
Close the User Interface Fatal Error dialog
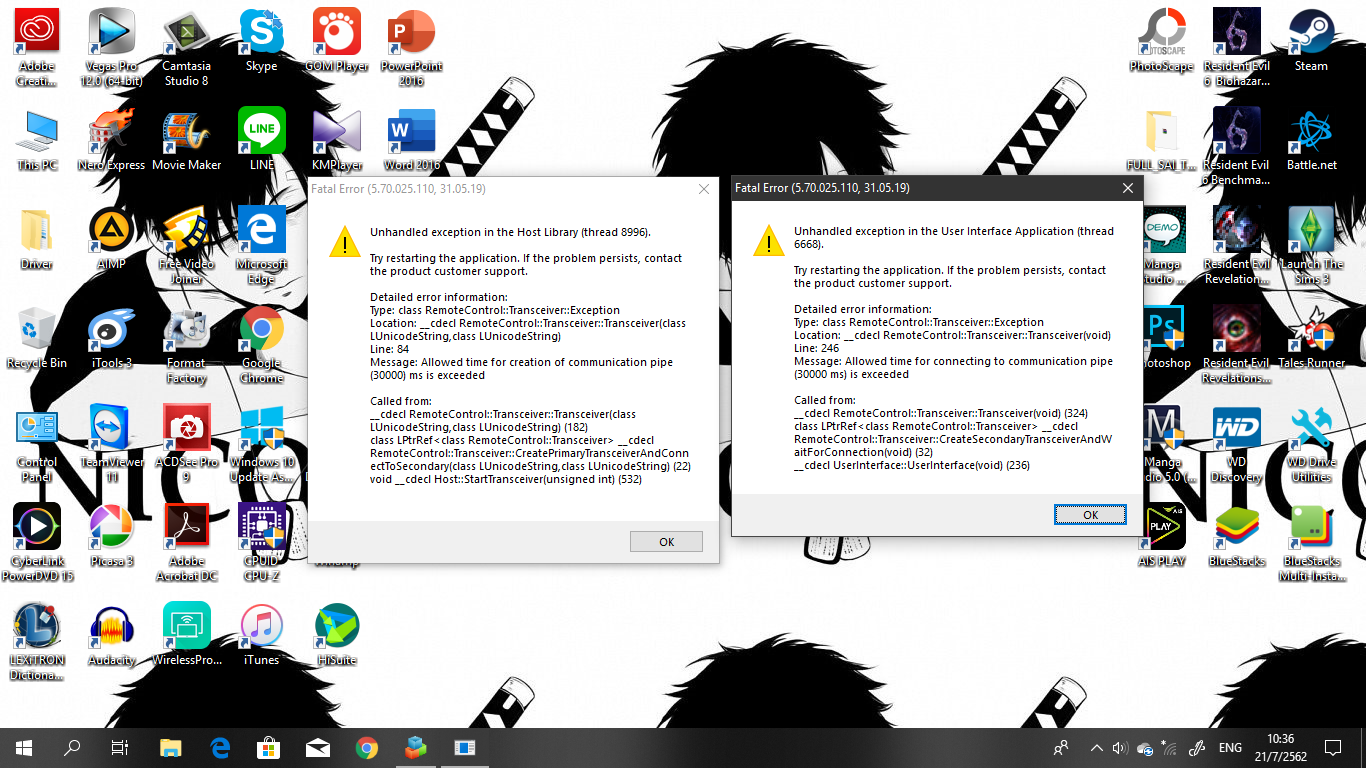(1128, 188)
